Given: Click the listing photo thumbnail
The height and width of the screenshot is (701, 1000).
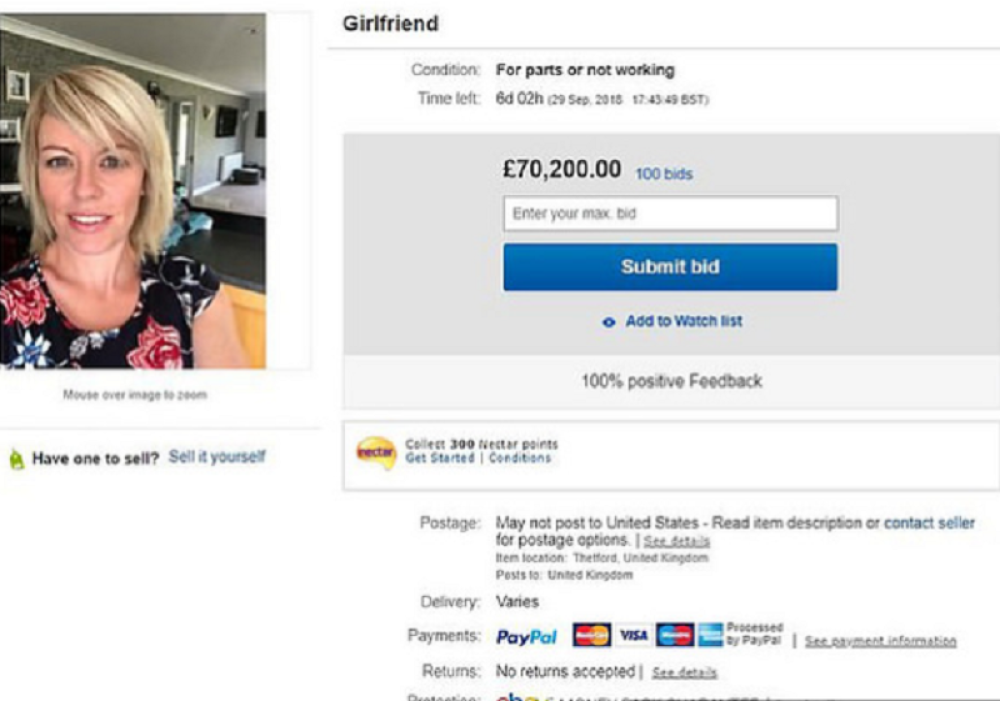Looking at the screenshot, I should coord(133,191).
